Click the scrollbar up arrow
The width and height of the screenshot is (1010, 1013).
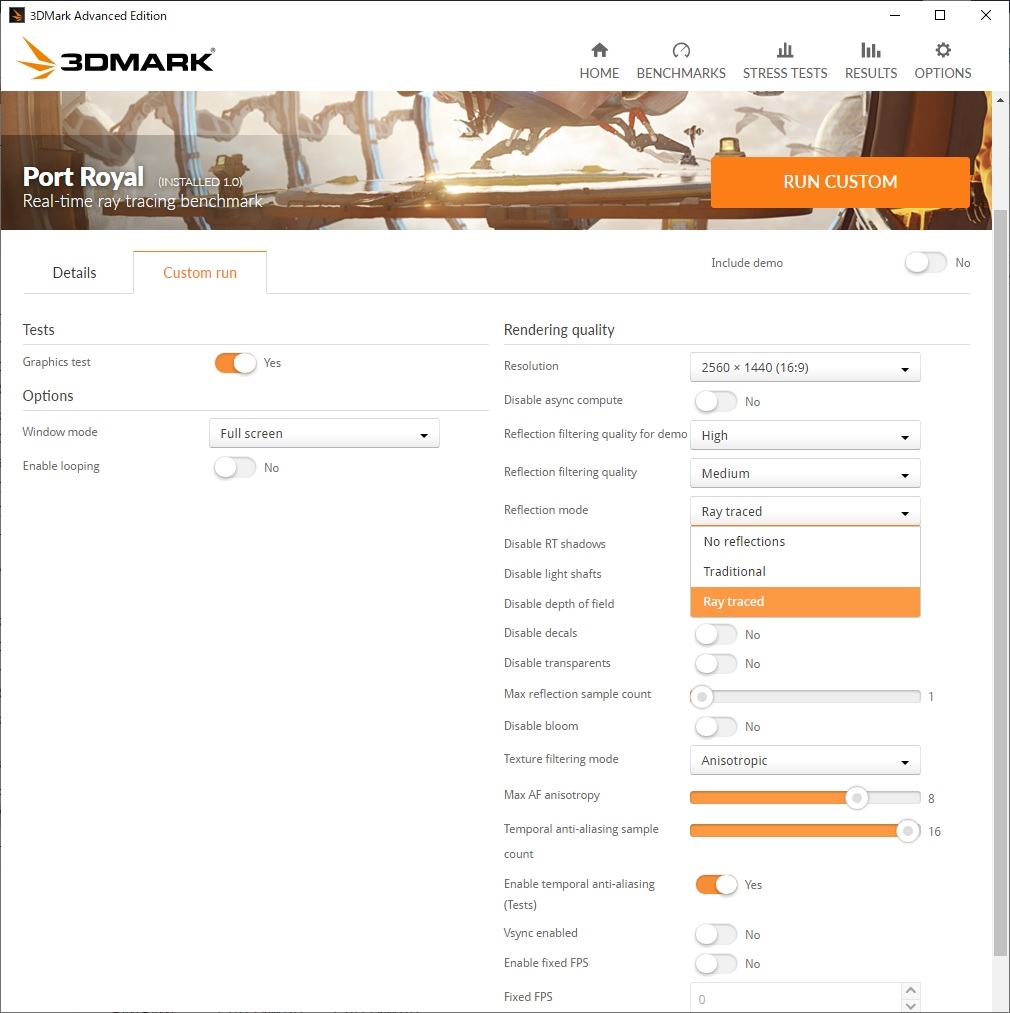[x=1000, y=100]
